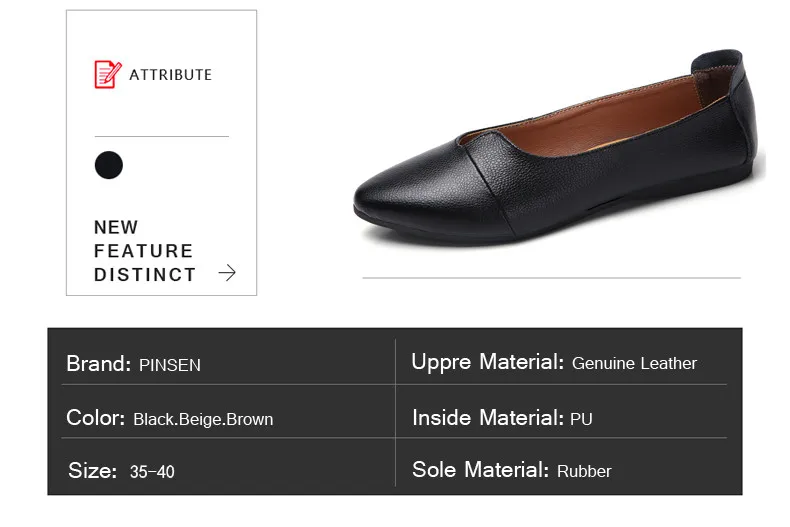Click the 35-40 size value
Image resolution: width=790 pixels, height=527 pixels.
click(152, 472)
